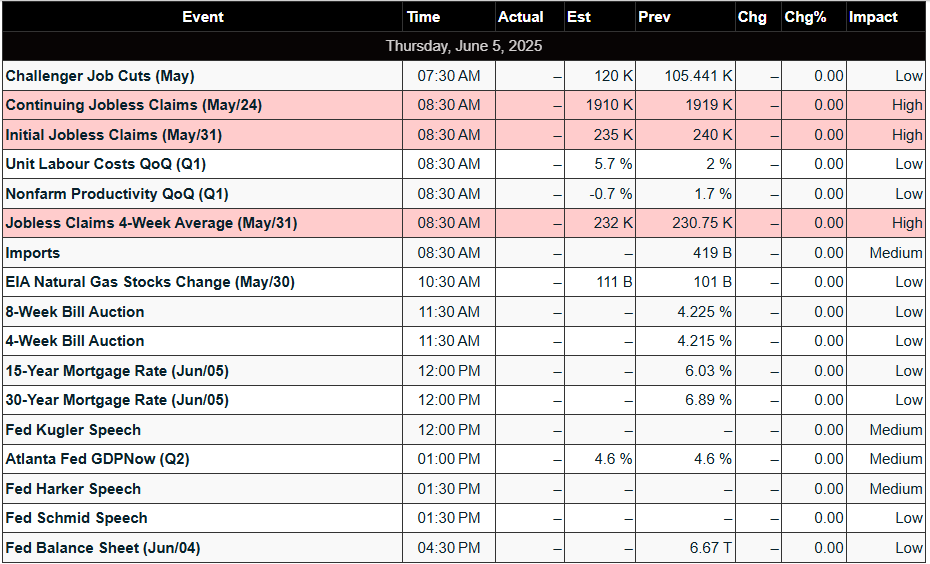Open Nonfarm Productivity QoQ (Q1) event
The height and width of the screenshot is (564, 930).
click(x=117, y=194)
